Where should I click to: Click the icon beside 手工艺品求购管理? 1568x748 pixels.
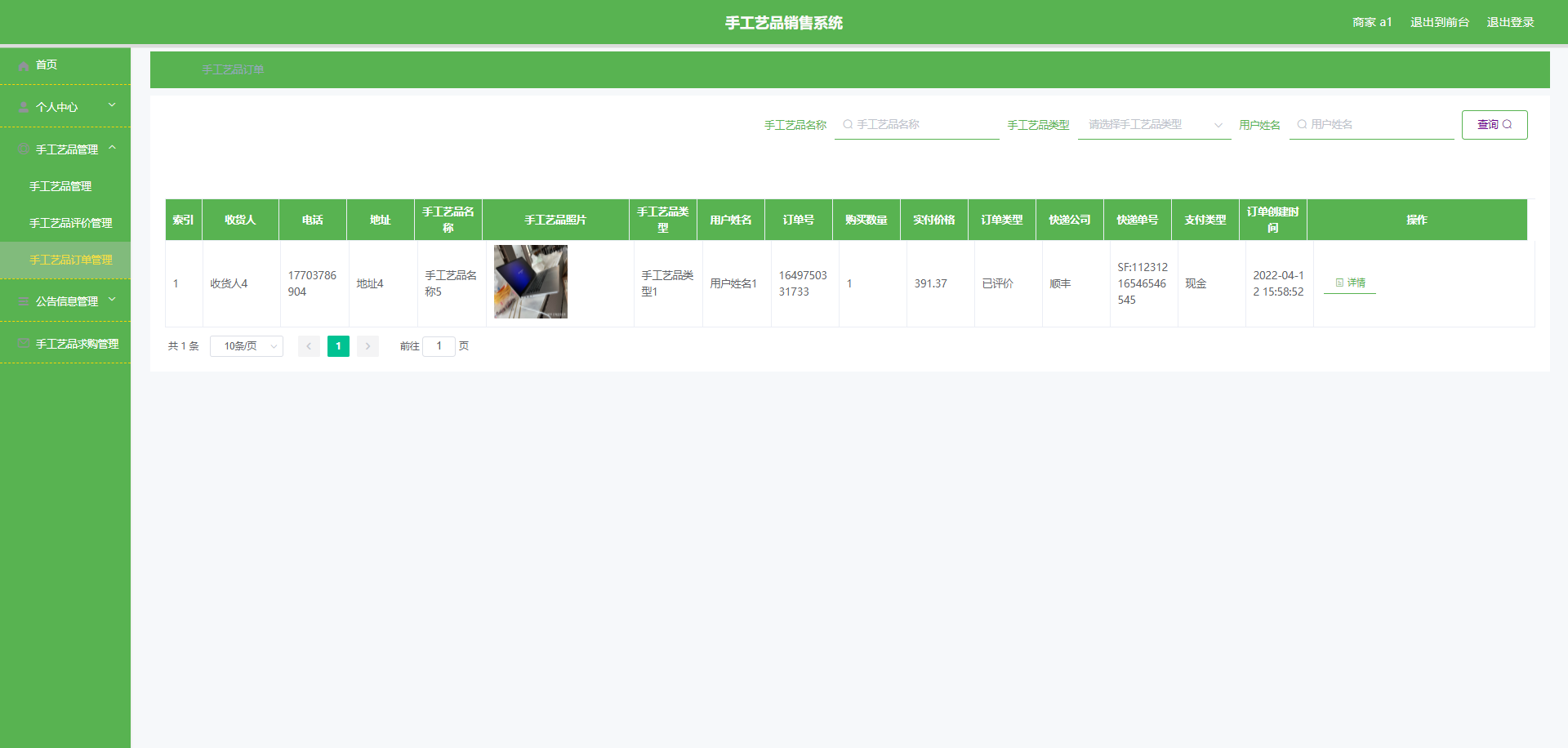24,344
